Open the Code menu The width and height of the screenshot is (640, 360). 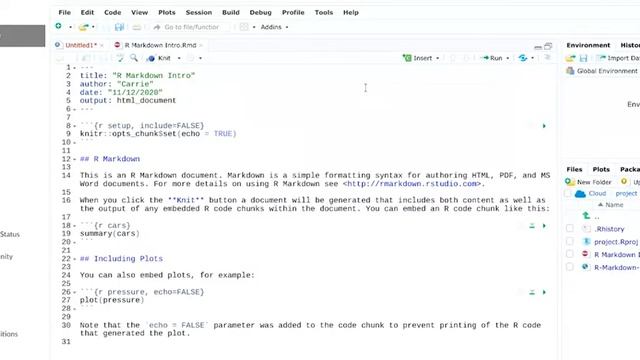[x=112, y=13]
